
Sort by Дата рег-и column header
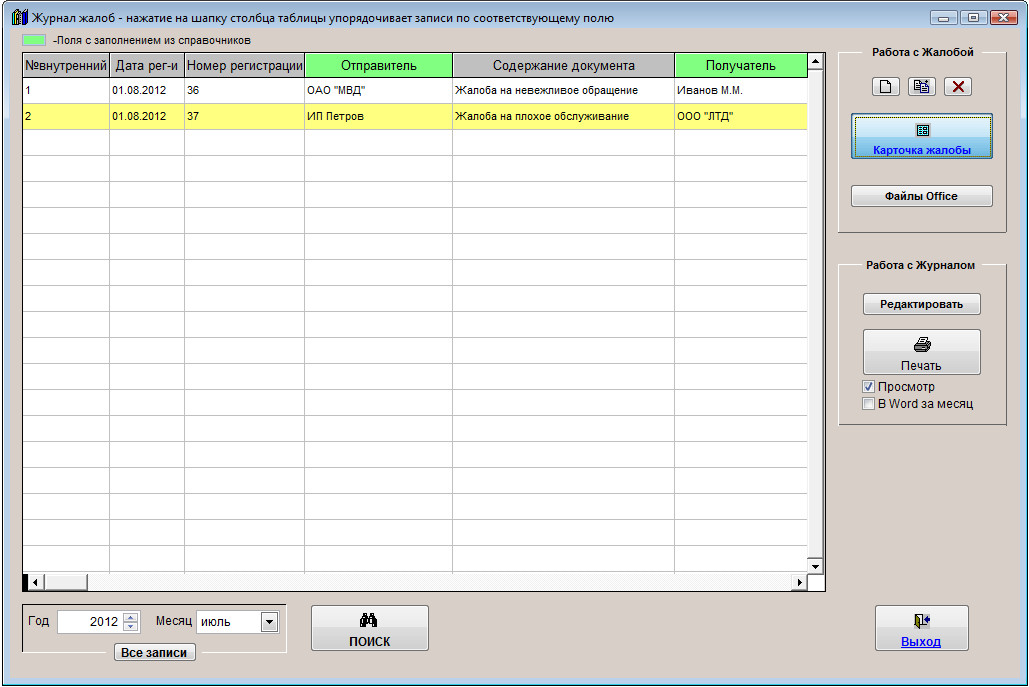tap(146, 66)
